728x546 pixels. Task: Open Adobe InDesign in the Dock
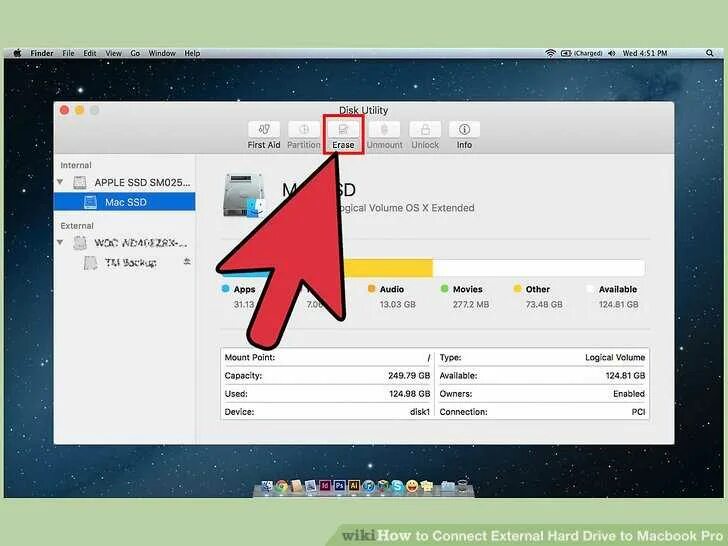click(x=325, y=485)
